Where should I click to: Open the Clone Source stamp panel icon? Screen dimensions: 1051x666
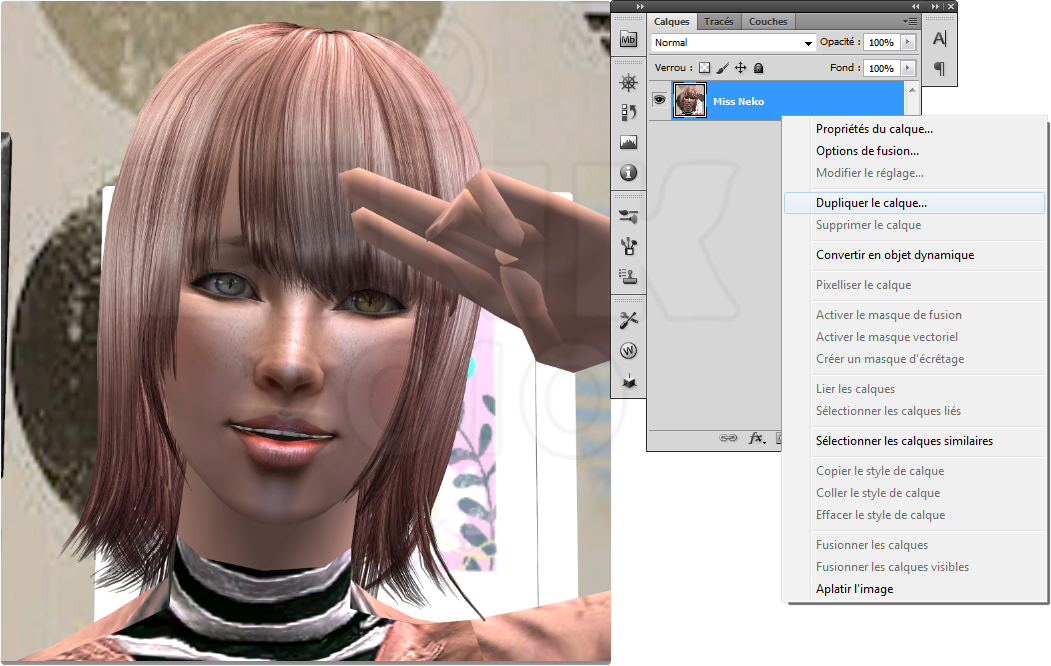[x=628, y=275]
